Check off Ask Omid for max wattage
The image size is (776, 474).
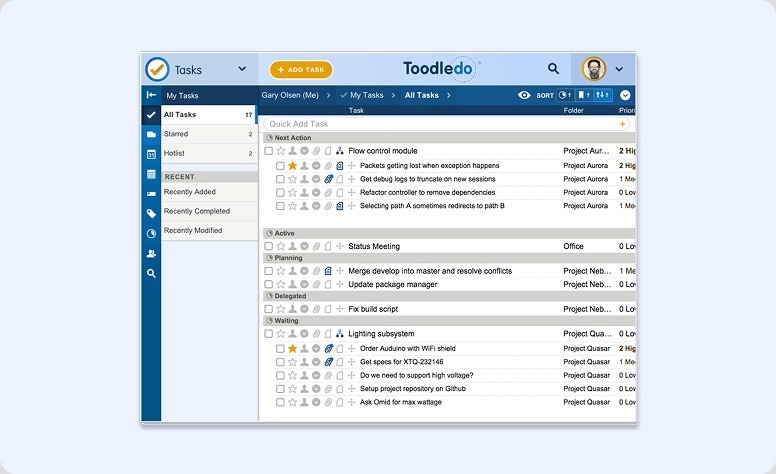click(x=280, y=402)
